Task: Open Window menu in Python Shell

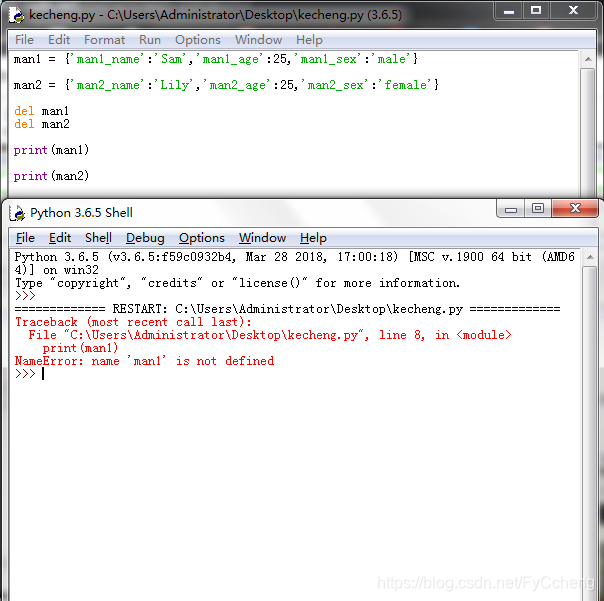Action: tap(262, 238)
